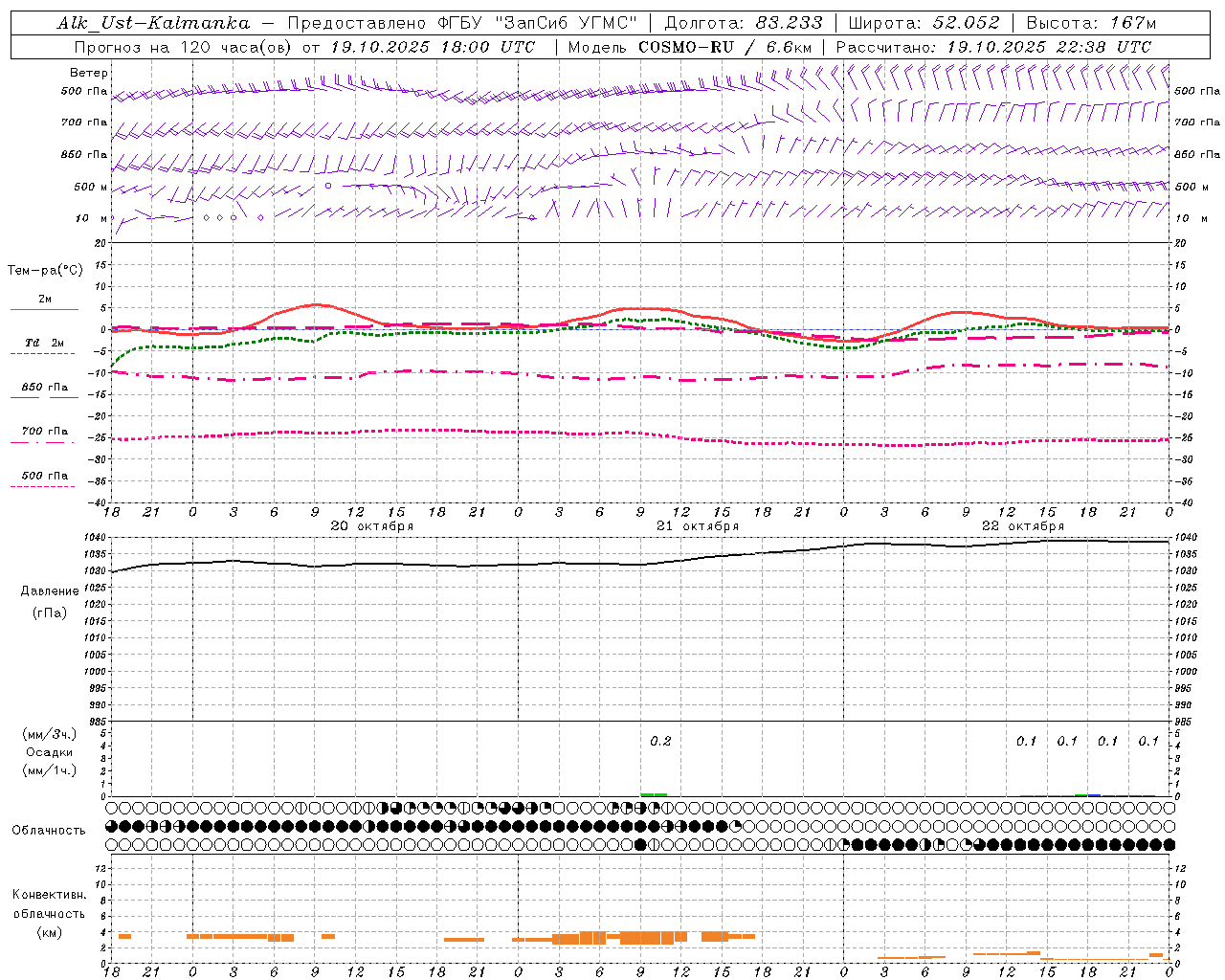Click the forecast header Прогноз на 120 часа(ов)

[x=184, y=47]
